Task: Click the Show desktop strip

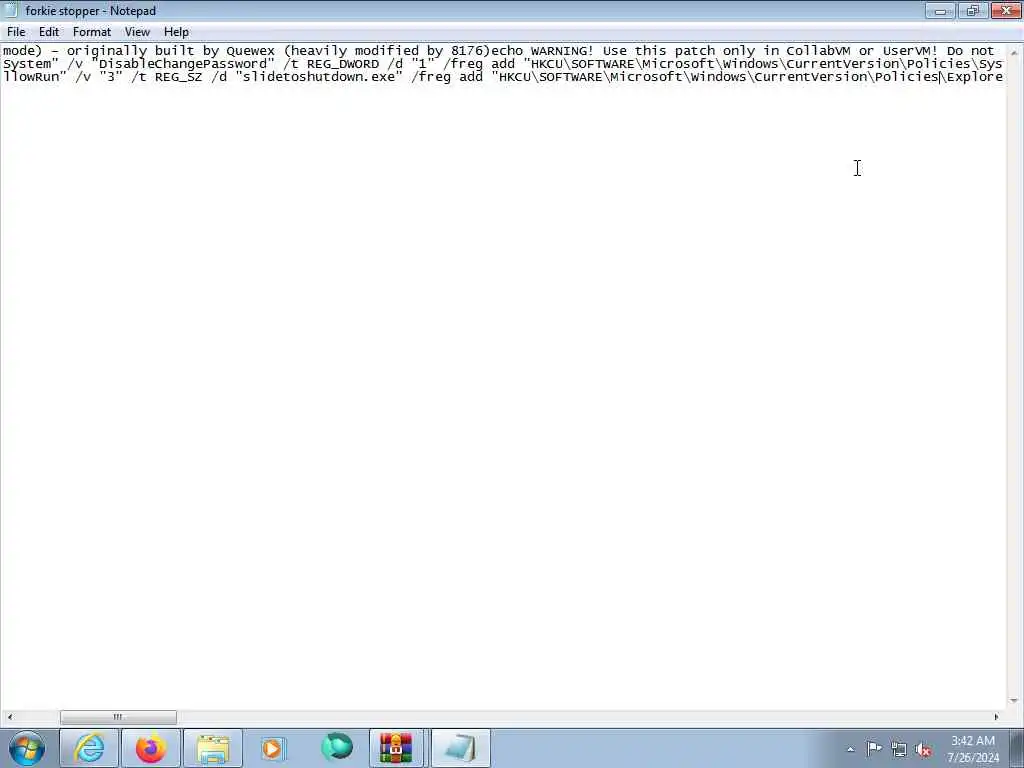Action: 1017,748
